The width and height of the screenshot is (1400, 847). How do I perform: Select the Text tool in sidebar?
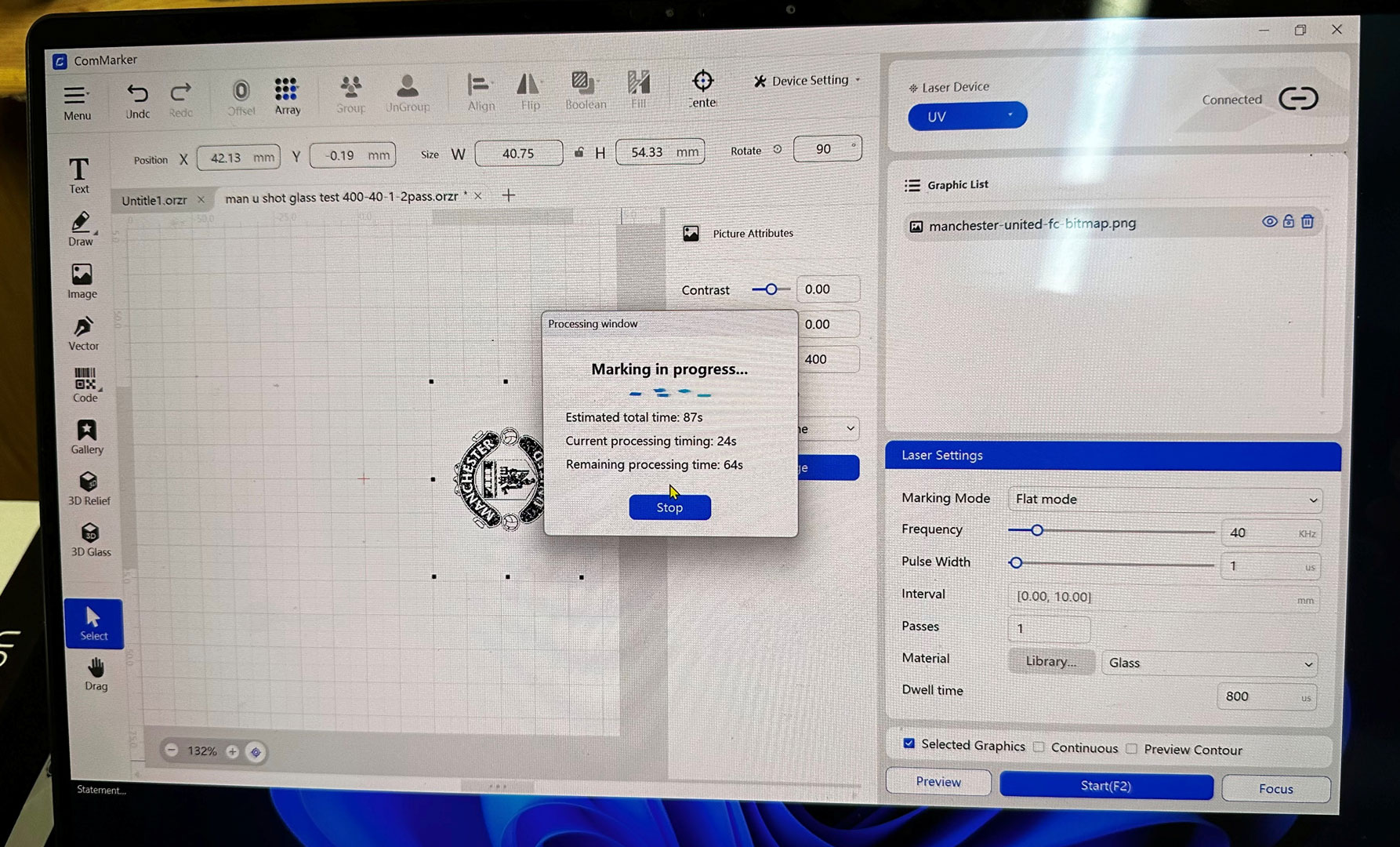[79, 174]
